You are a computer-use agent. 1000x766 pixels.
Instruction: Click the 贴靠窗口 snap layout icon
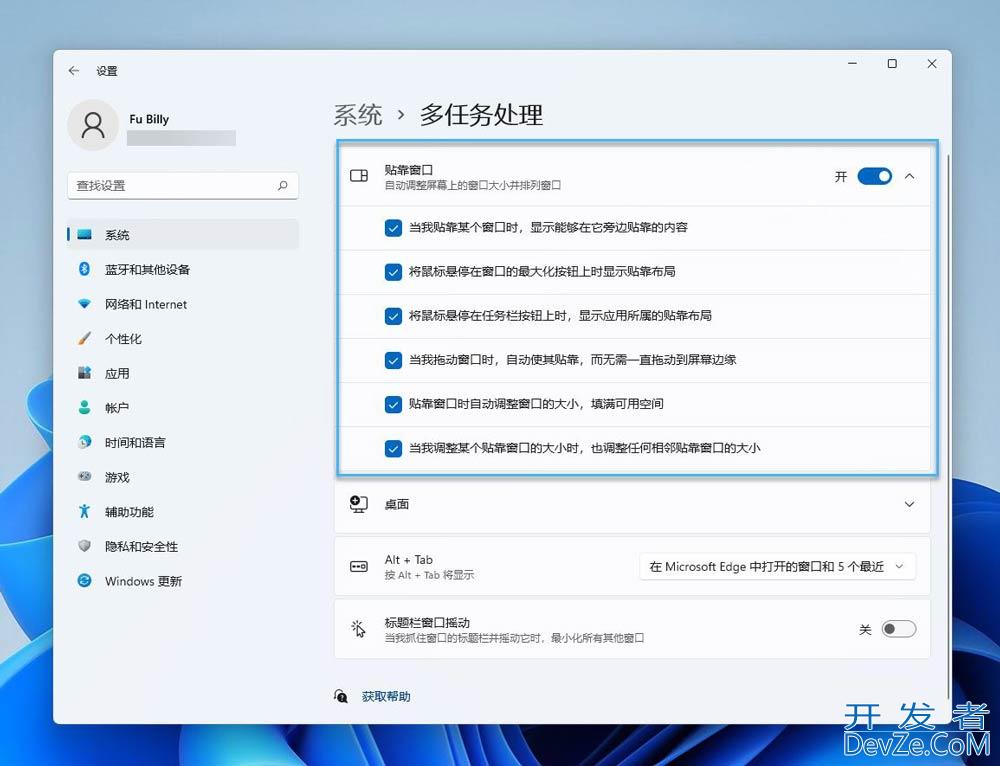(359, 176)
